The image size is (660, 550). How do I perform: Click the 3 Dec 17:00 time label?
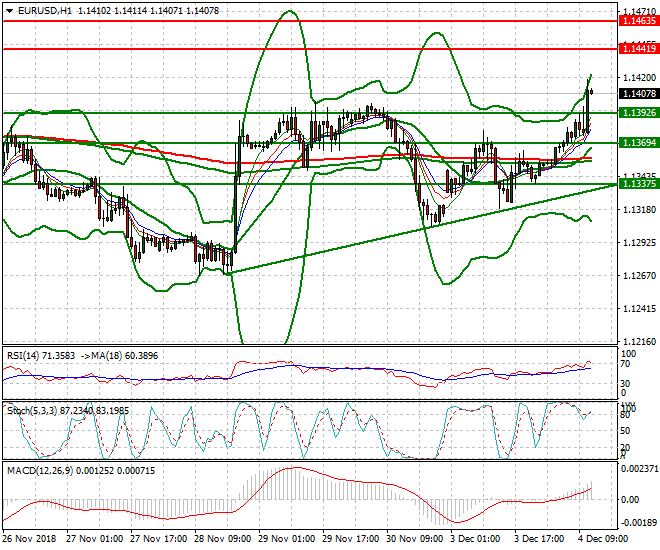[x=539, y=539]
